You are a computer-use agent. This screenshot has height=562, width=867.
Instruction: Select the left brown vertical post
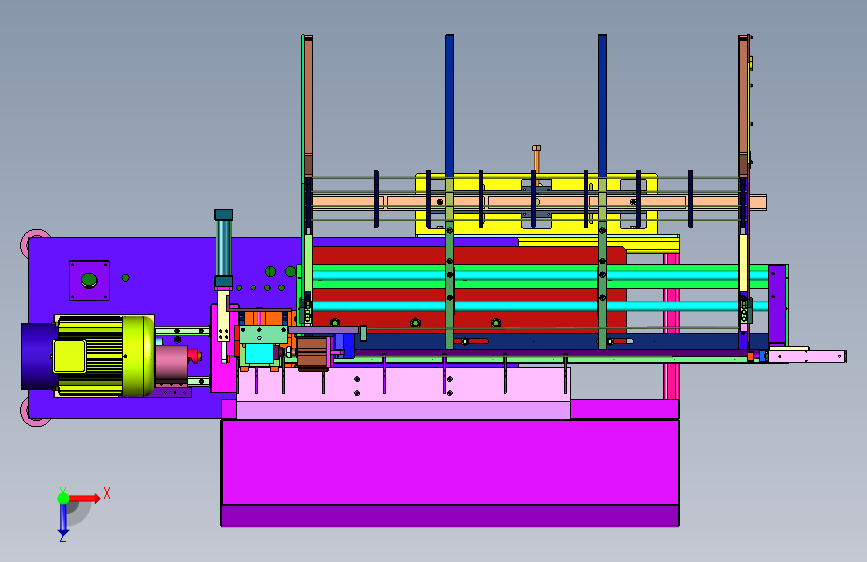coord(309,105)
